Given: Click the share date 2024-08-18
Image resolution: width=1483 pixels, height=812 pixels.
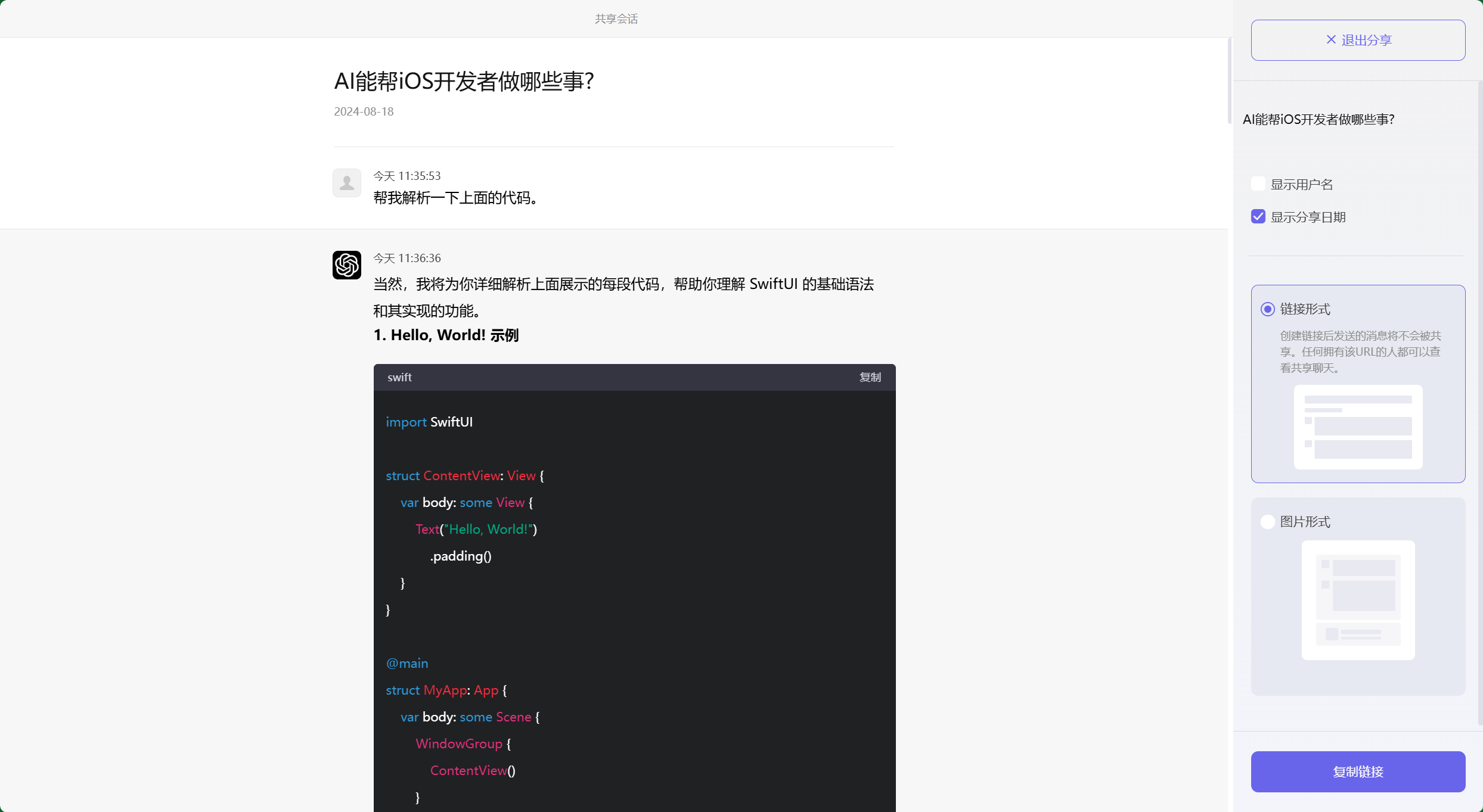Looking at the screenshot, I should (363, 111).
